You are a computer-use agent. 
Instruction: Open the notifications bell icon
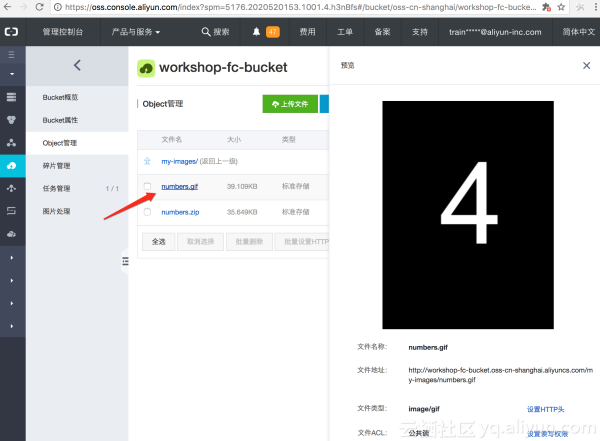click(257, 32)
